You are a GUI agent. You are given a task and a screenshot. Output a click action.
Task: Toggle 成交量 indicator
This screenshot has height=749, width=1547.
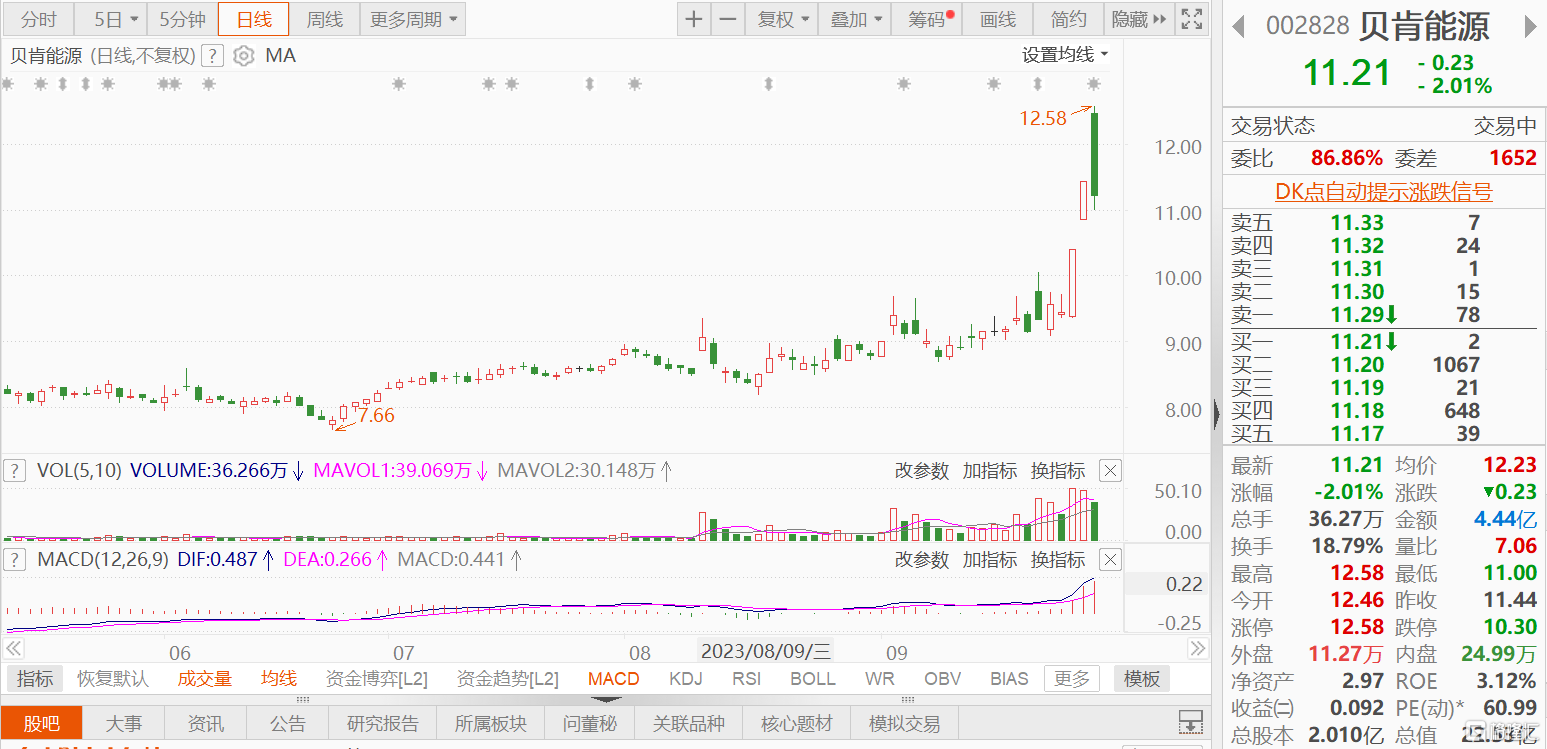pos(205,679)
